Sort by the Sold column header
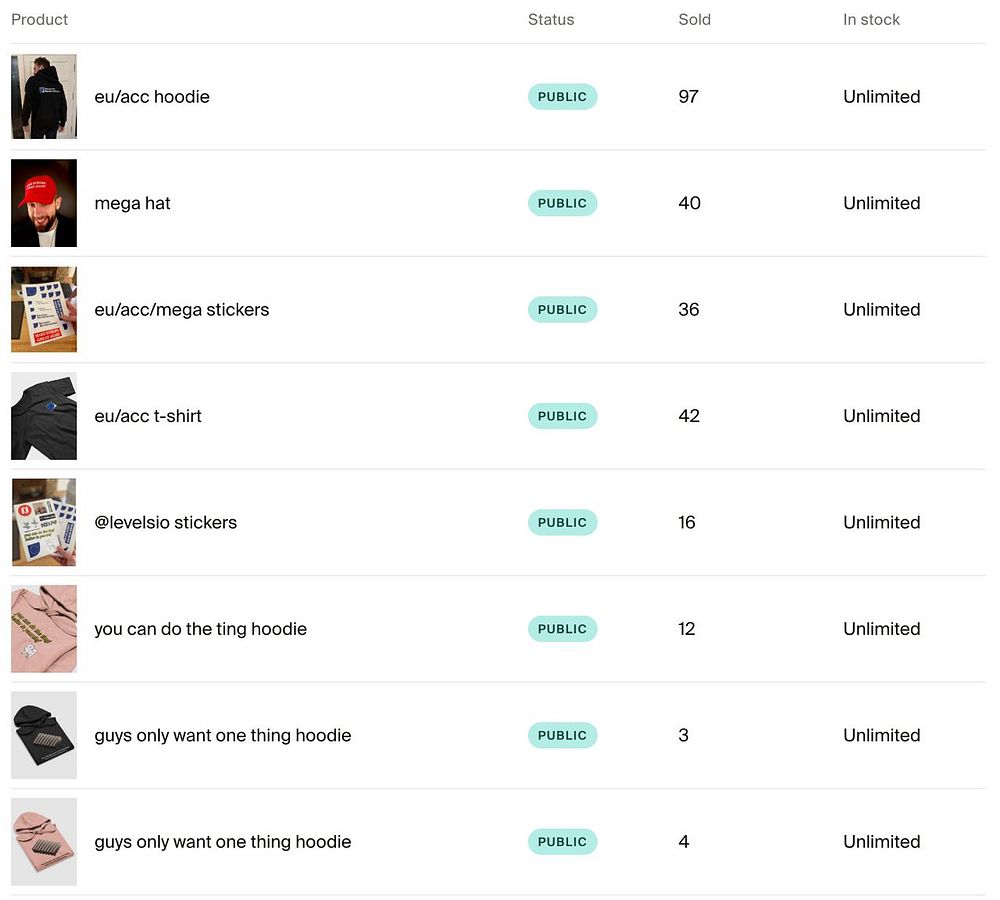The height and width of the screenshot is (900, 1000). pyautogui.click(x=694, y=19)
